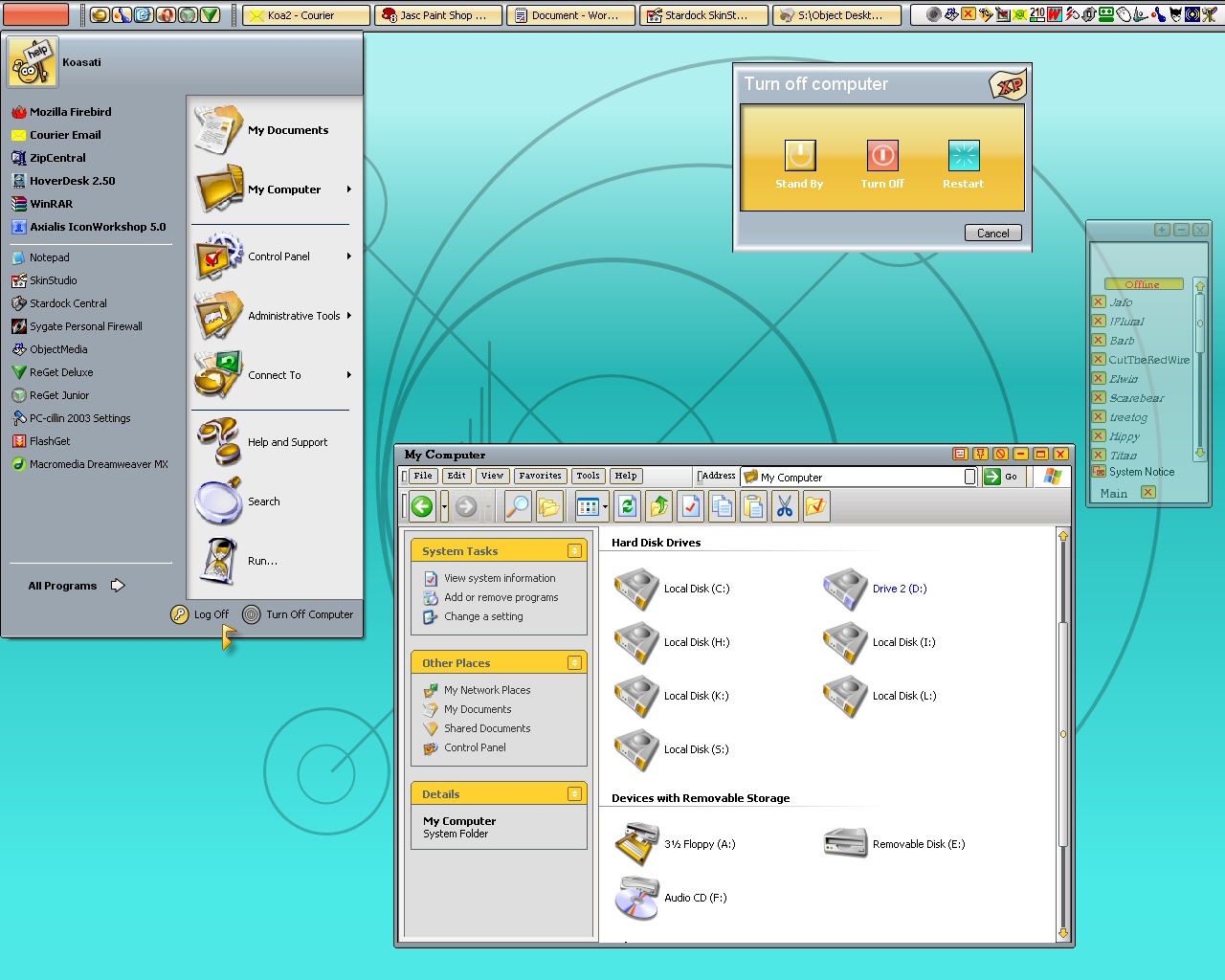Expand the Control Panel submenu in Start menu
The height and width of the screenshot is (980, 1225).
click(x=349, y=256)
